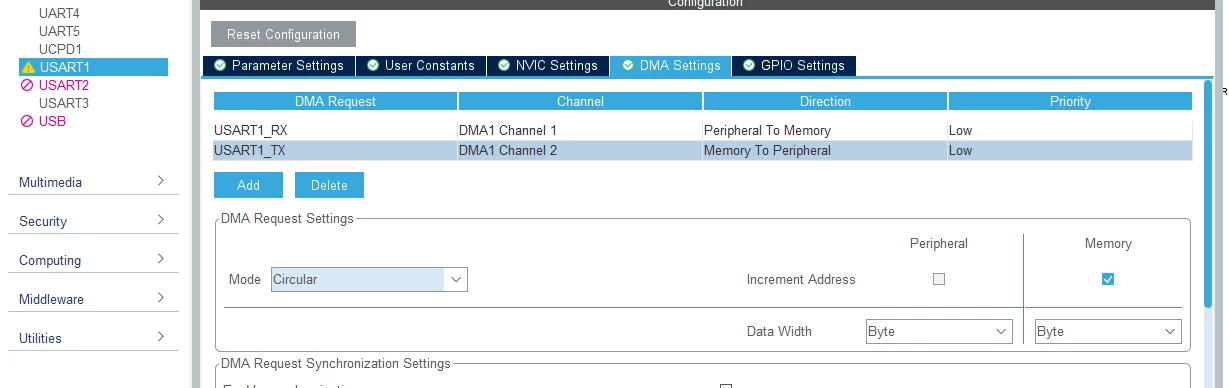Select USART2 disabled peripheral entry
1229x388 pixels.
64,85
